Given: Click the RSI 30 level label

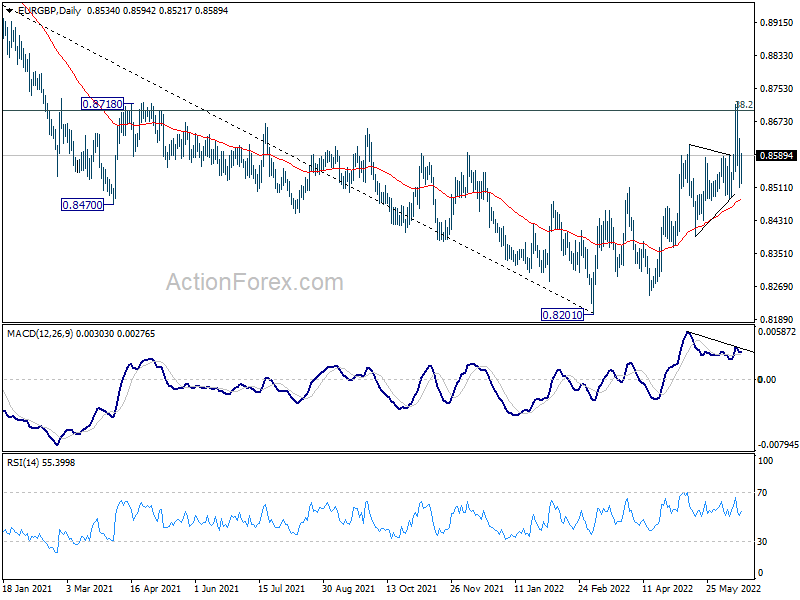Looking at the screenshot, I should 762,542.
